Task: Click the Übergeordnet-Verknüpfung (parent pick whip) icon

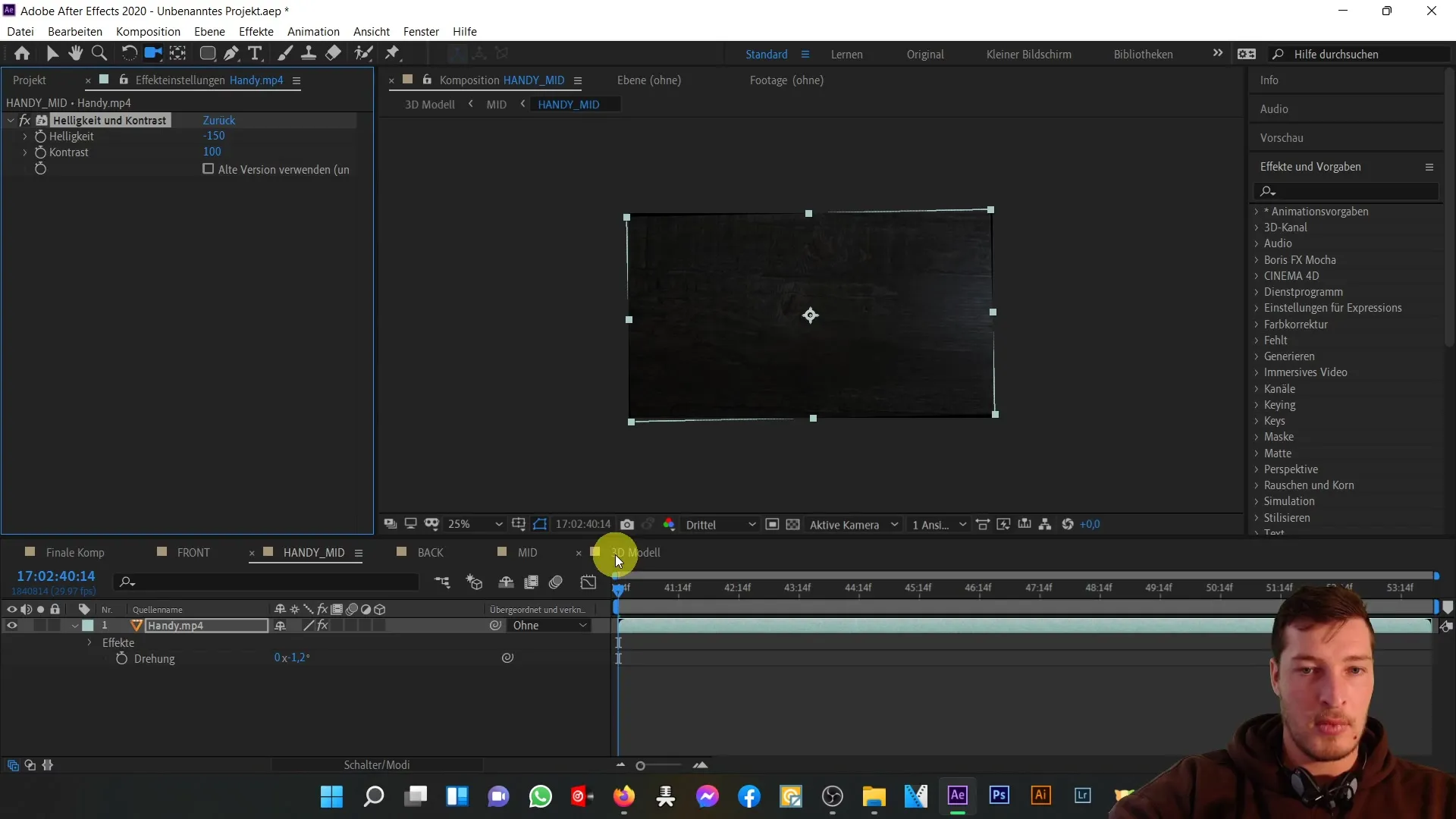Action: point(495,624)
